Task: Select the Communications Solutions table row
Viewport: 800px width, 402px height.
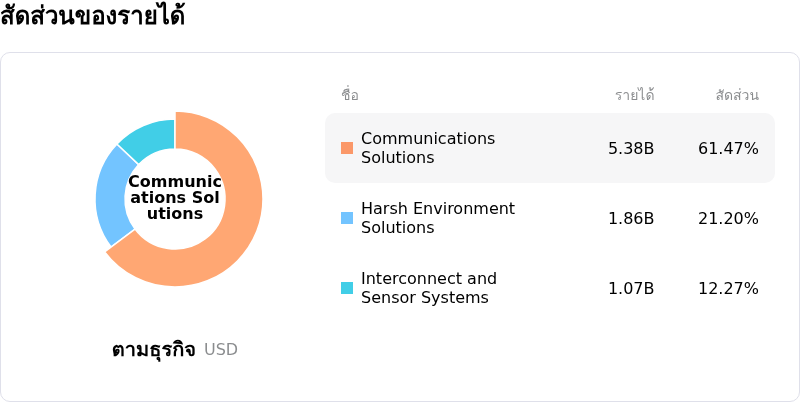Action: coord(550,148)
